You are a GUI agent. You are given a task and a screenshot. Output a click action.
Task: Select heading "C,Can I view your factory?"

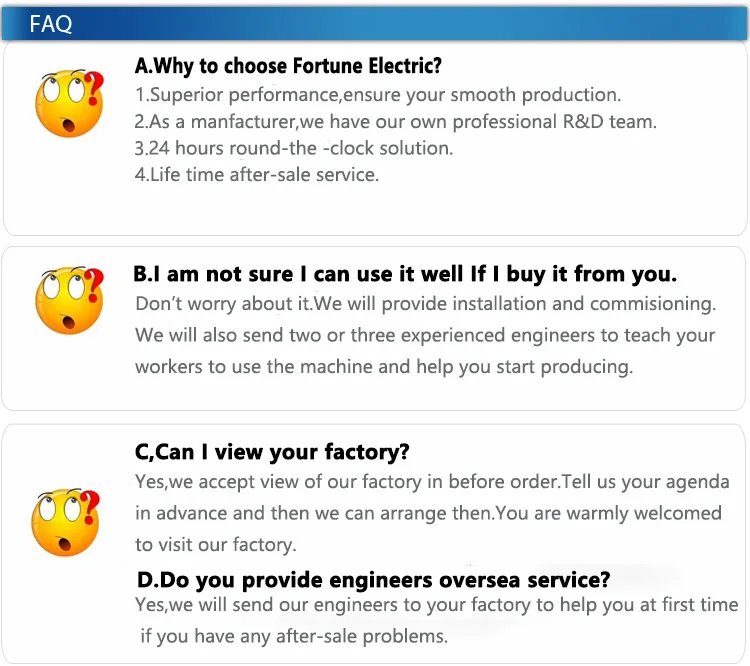[272, 452]
